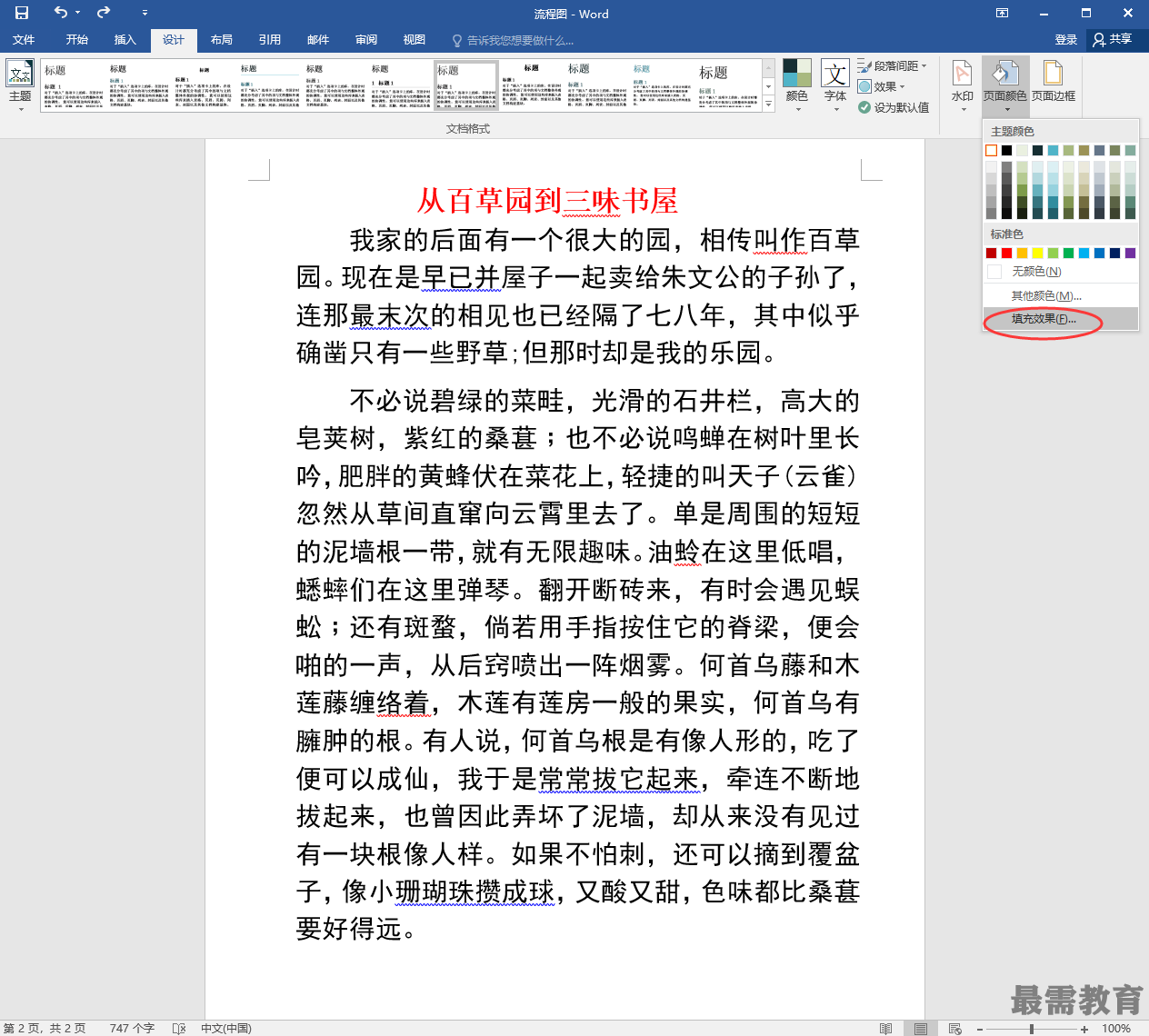Open the 水印 watermark menu
Screen dimensions: 1149x1036
click(963, 85)
